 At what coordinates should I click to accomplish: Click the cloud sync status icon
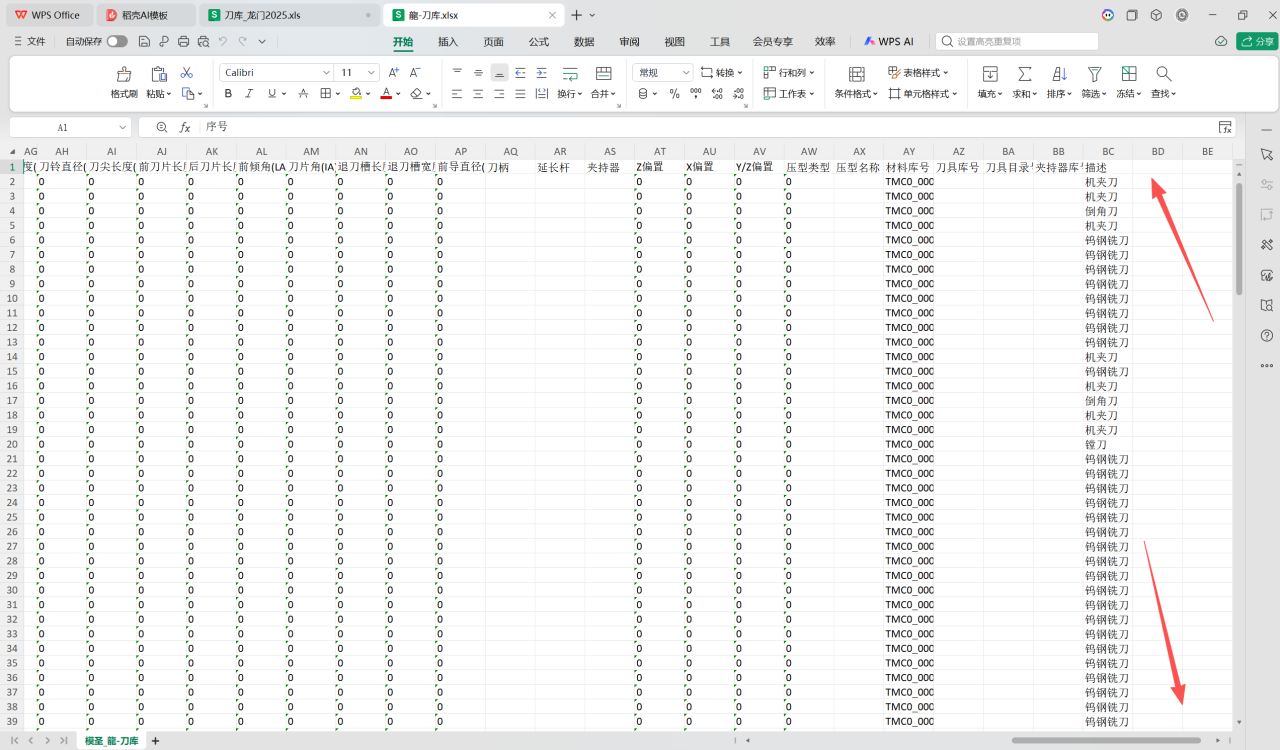1221,42
